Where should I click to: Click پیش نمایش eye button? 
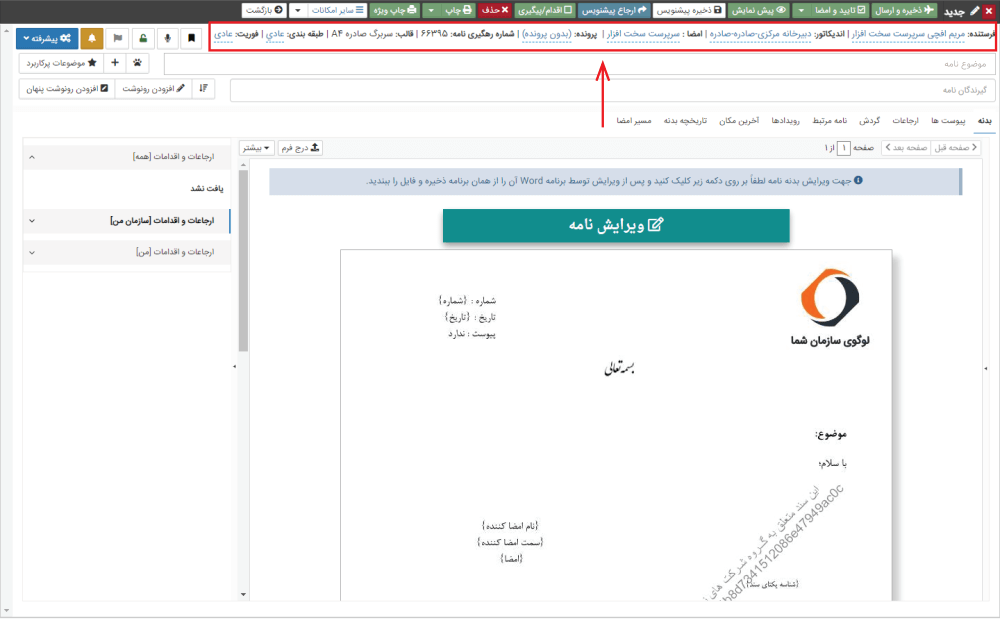pos(758,10)
